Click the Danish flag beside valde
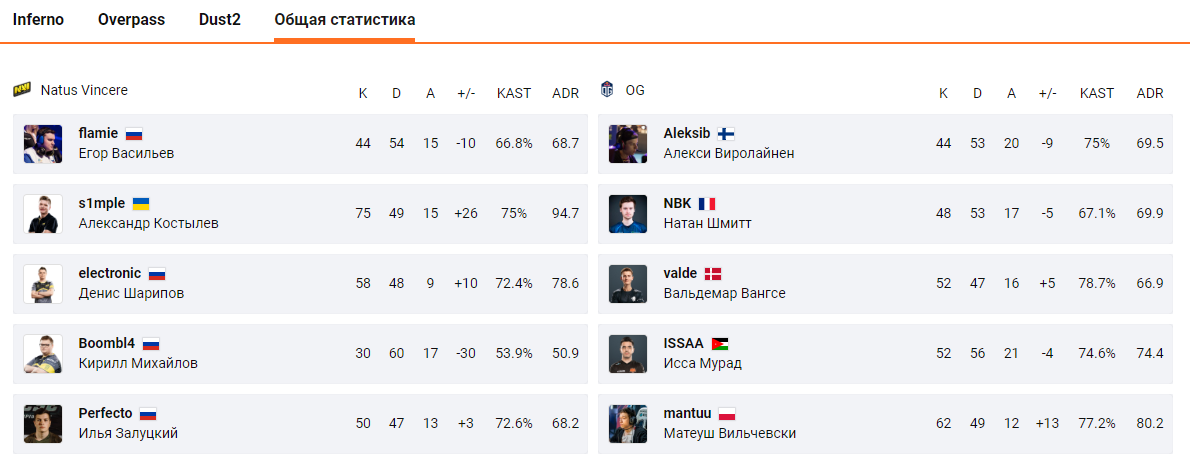The image size is (1190, 460). click(713, 273)
